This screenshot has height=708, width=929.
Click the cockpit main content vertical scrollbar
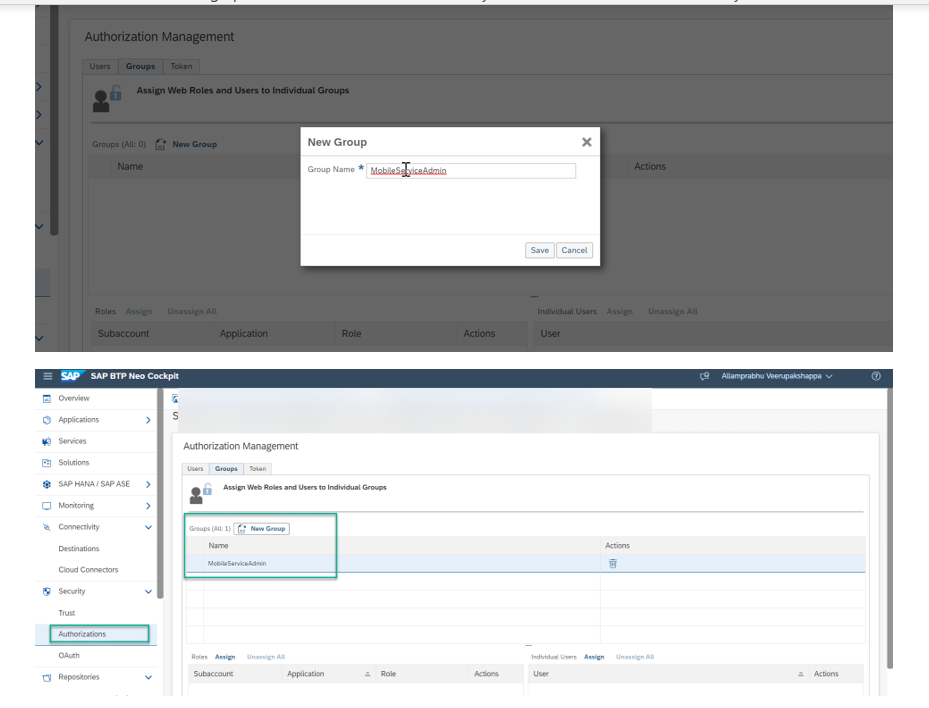click(x=890, y=528)
